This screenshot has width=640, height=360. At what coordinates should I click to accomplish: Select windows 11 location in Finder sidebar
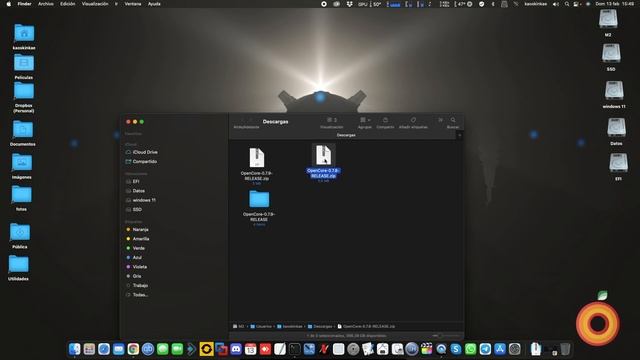click(x=140, y=200)
